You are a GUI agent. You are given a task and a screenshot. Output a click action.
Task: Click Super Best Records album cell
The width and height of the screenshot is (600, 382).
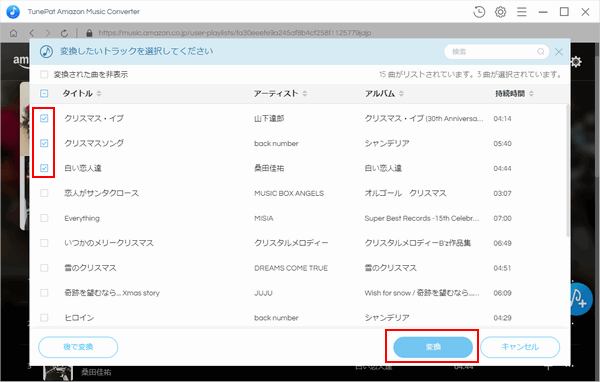click(x=422, y=218)
